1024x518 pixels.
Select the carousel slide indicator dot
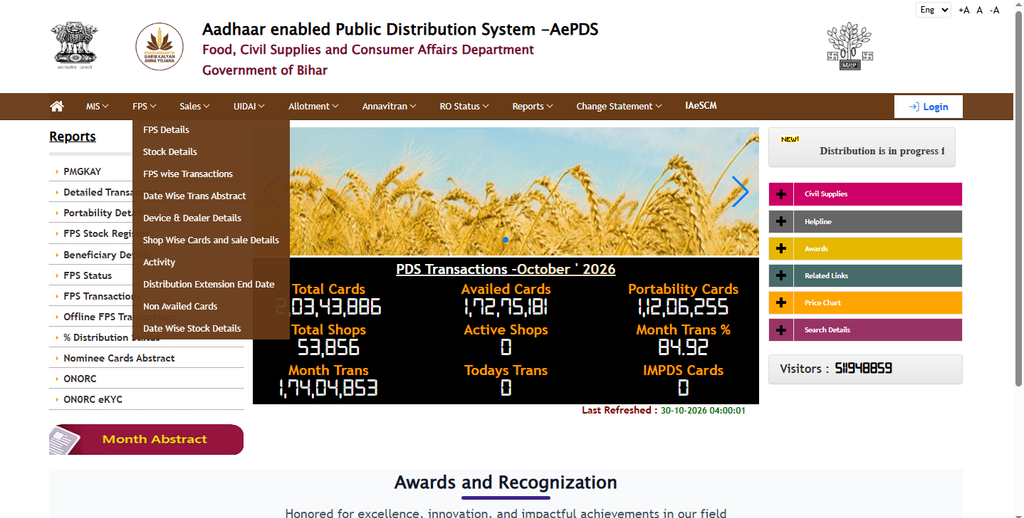pyautogui.click(x=505, y=240)
